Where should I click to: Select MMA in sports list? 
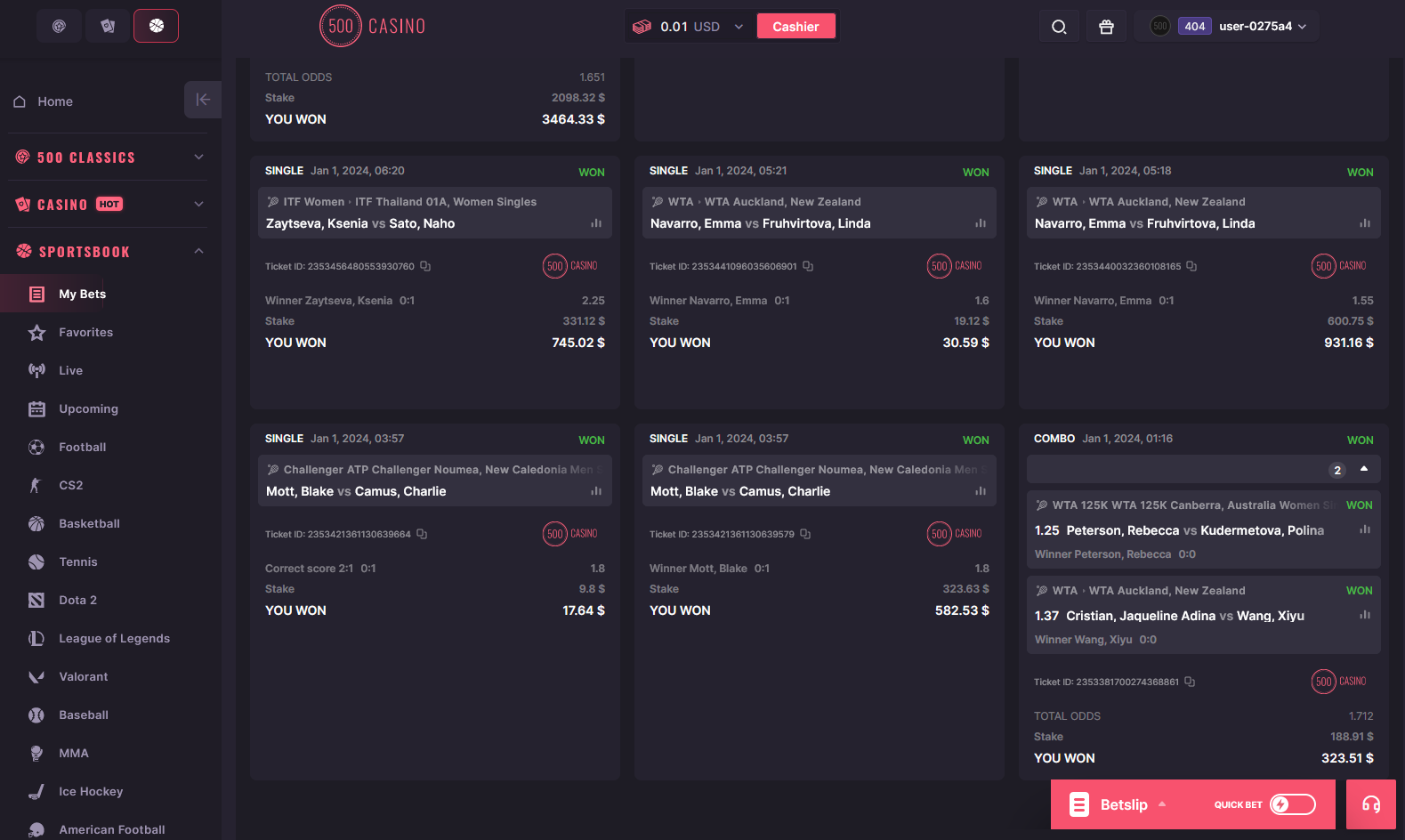coord(74,754)
